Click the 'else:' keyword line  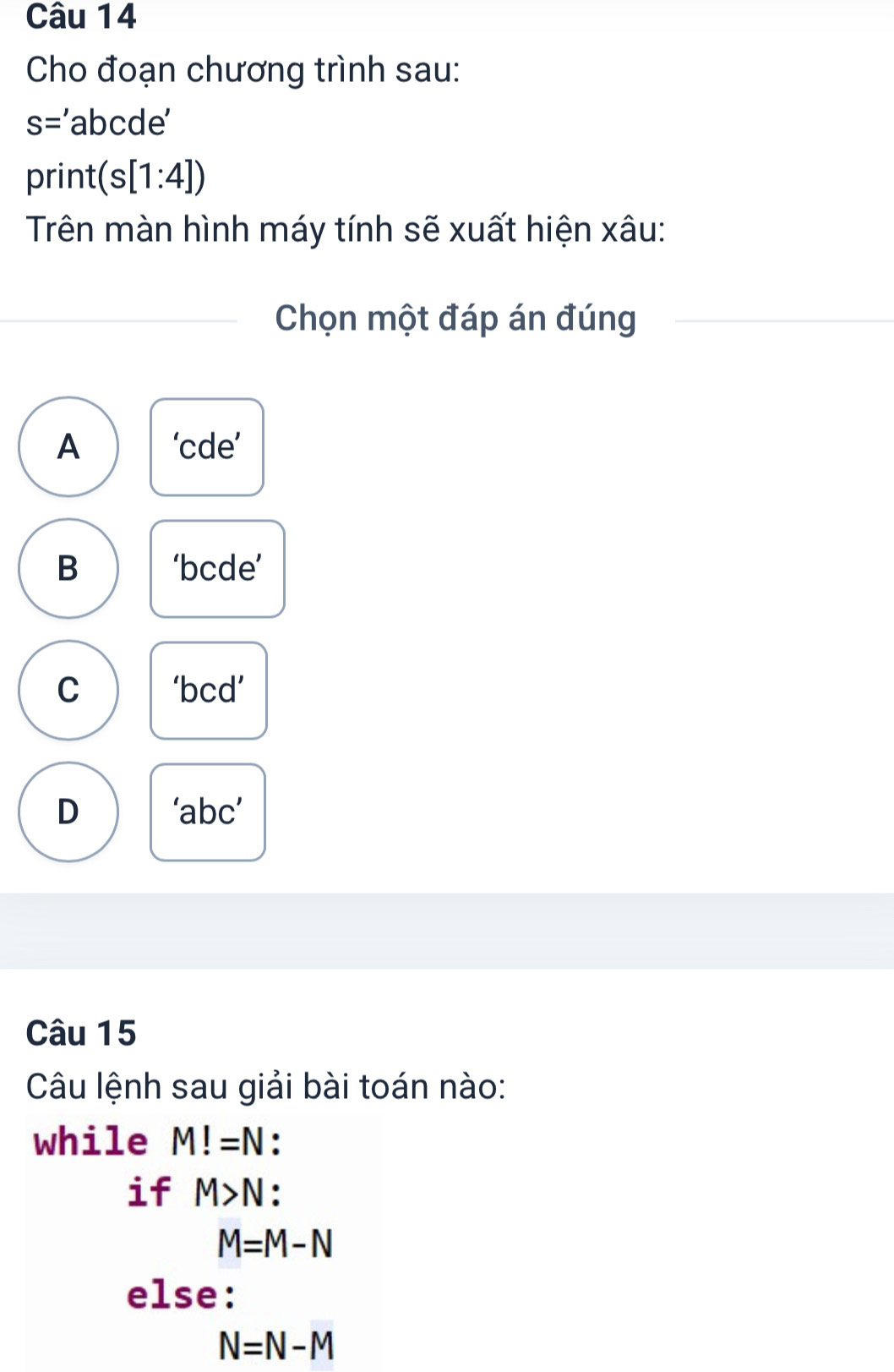[181, 1294]
